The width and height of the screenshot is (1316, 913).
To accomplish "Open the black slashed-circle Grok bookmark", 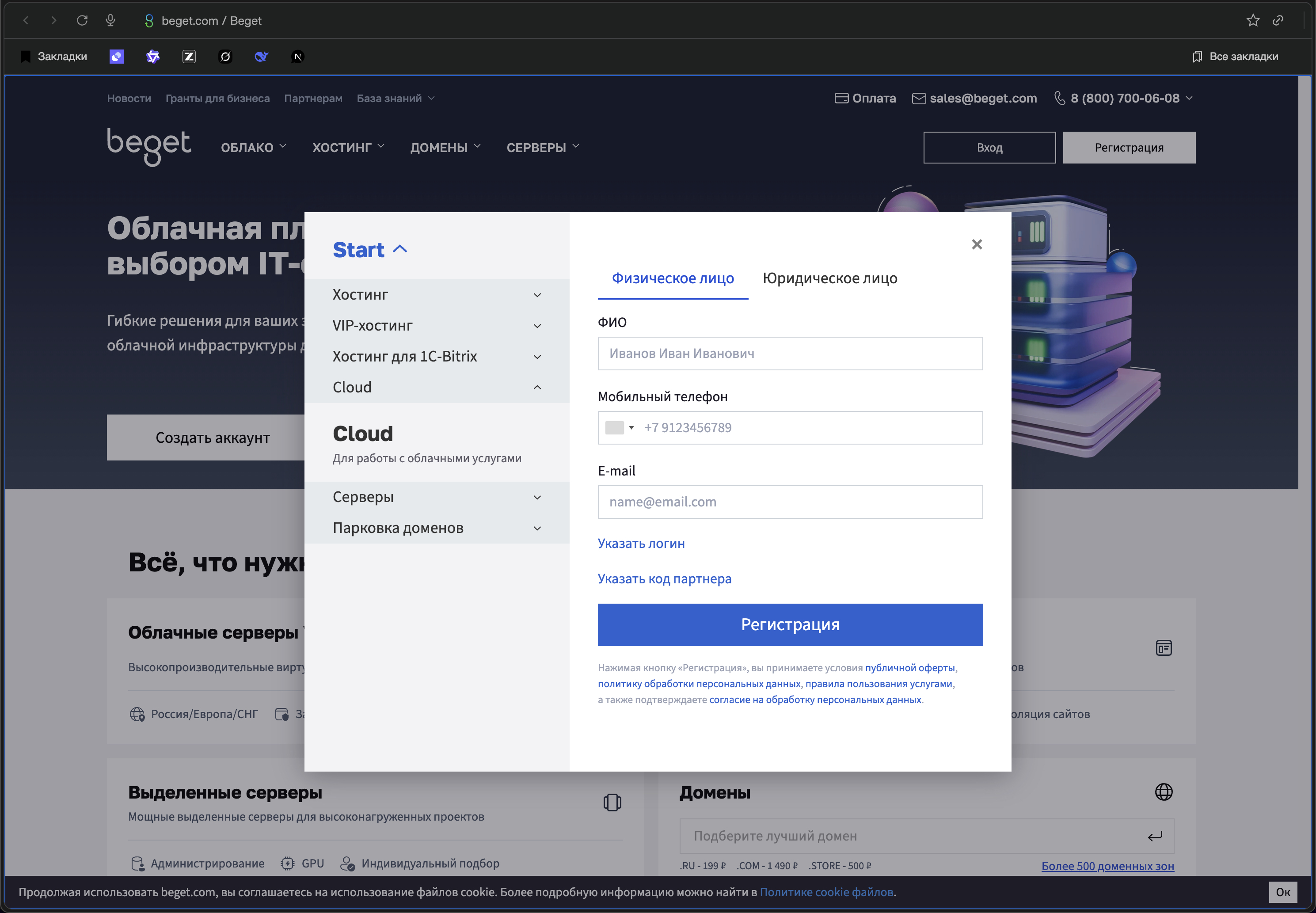I will [225, 56].
